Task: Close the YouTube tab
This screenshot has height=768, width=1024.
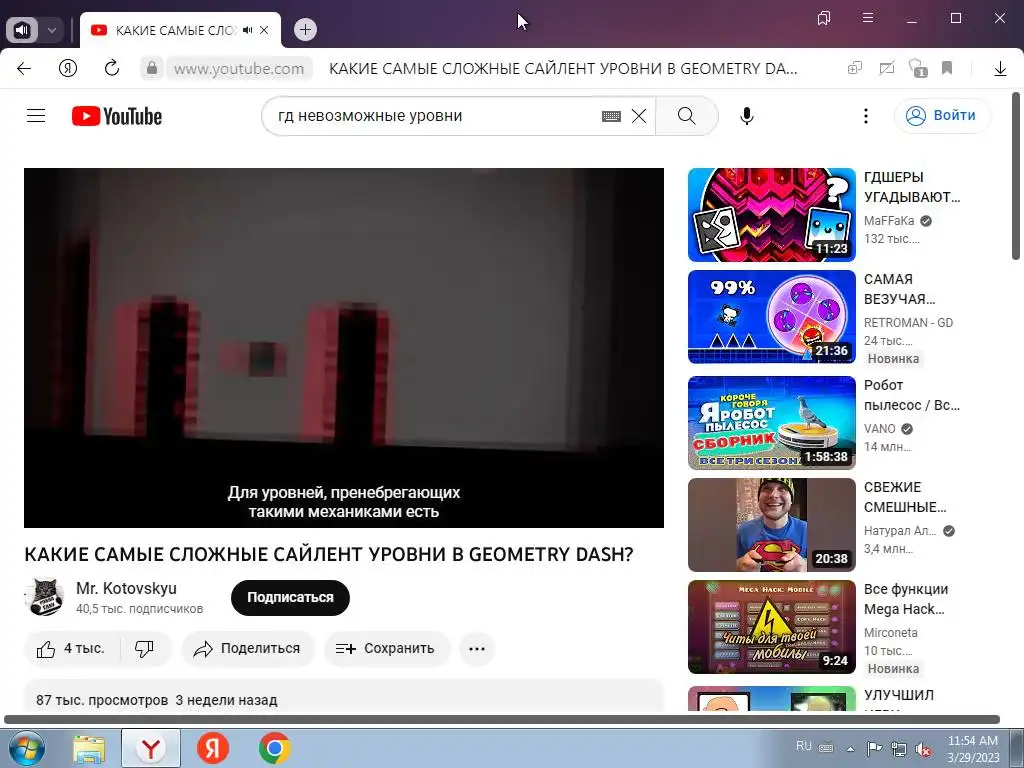Action: click(x=264, y=30)
